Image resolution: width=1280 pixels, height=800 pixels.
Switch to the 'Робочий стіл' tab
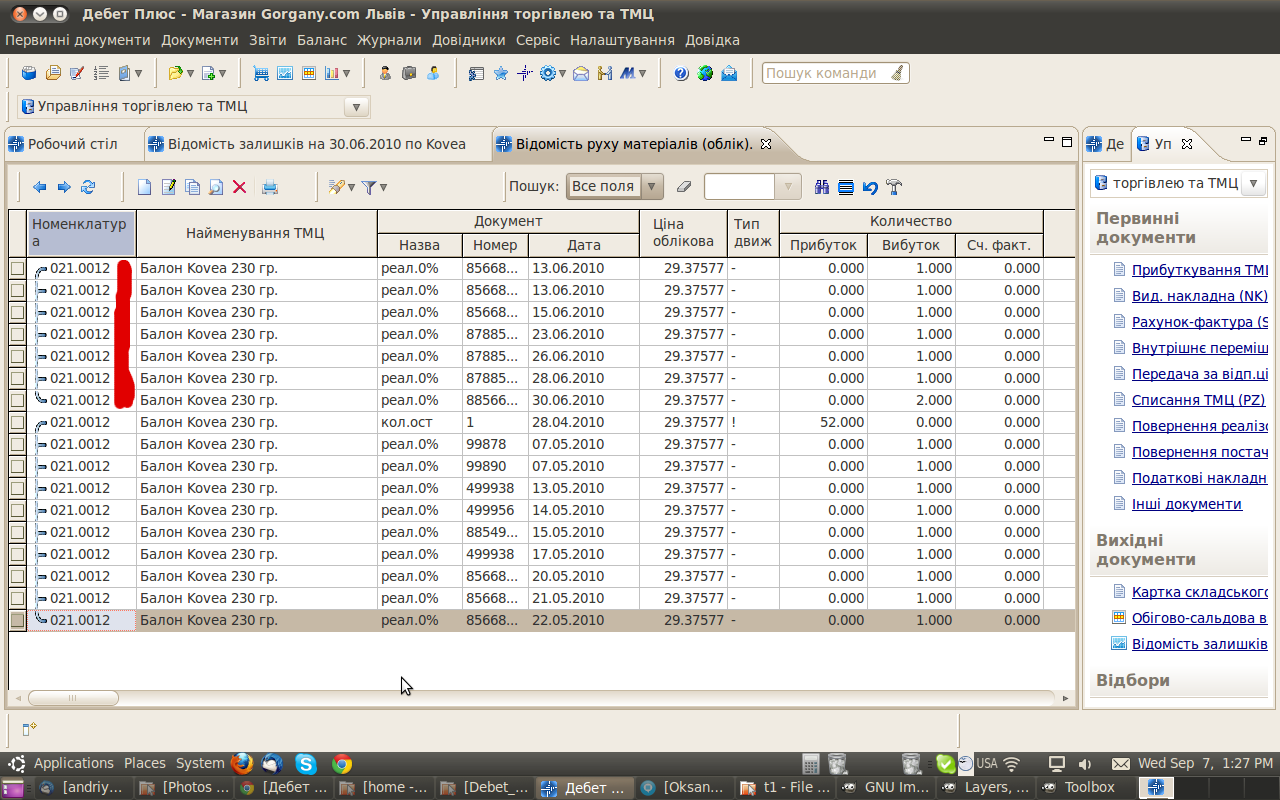[x=72, y=144]
